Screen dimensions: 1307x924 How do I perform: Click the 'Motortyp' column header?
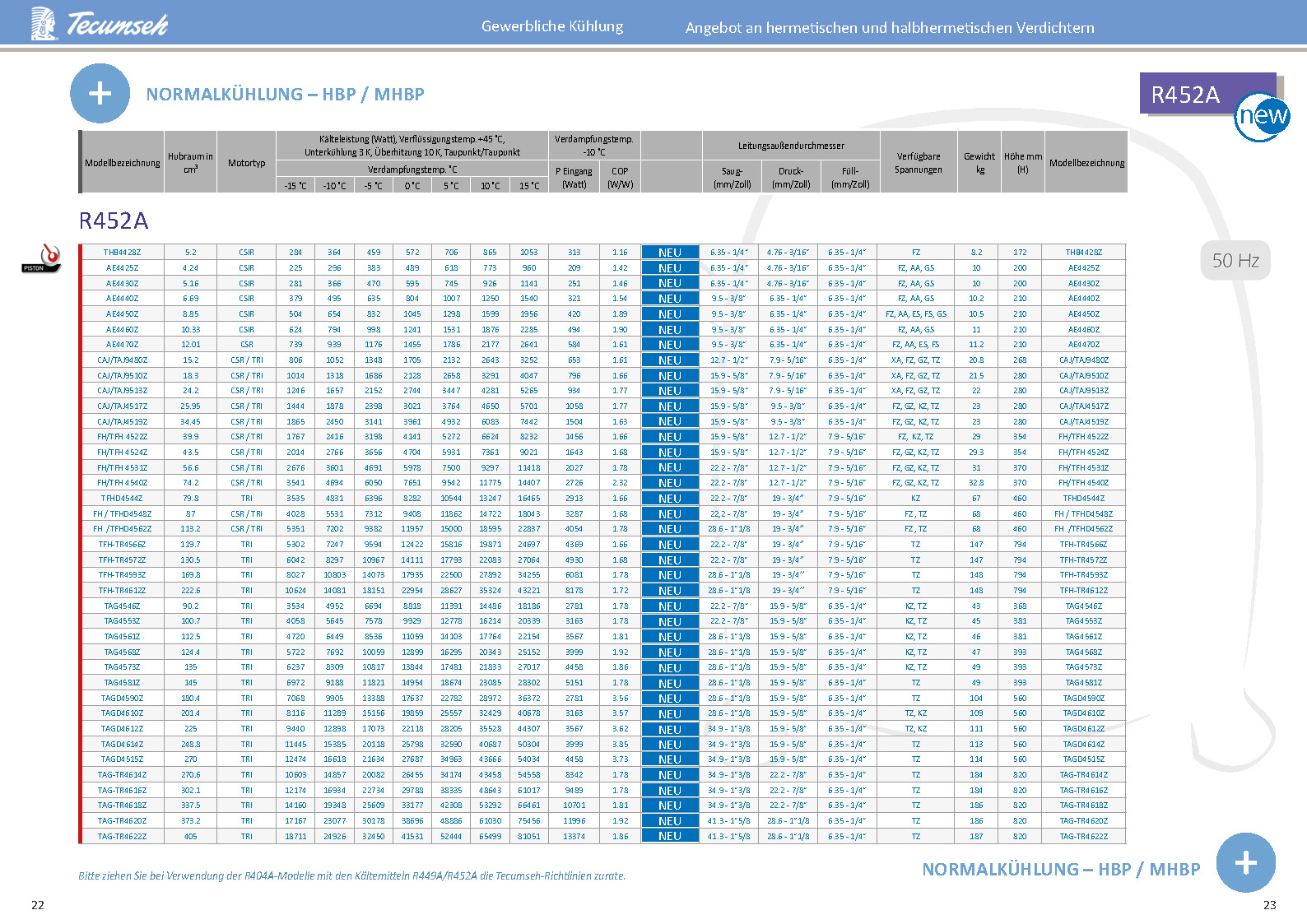click(247, 163)
